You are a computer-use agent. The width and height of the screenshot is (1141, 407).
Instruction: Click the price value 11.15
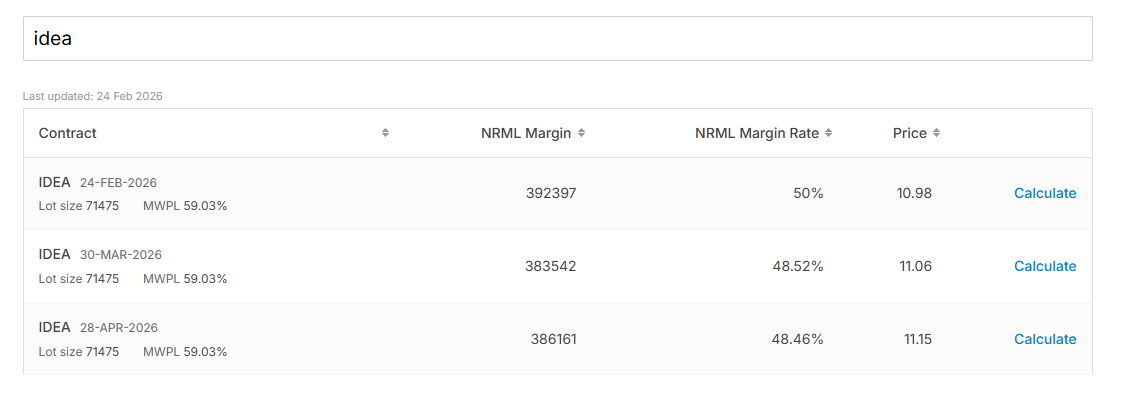coord(917,339)
